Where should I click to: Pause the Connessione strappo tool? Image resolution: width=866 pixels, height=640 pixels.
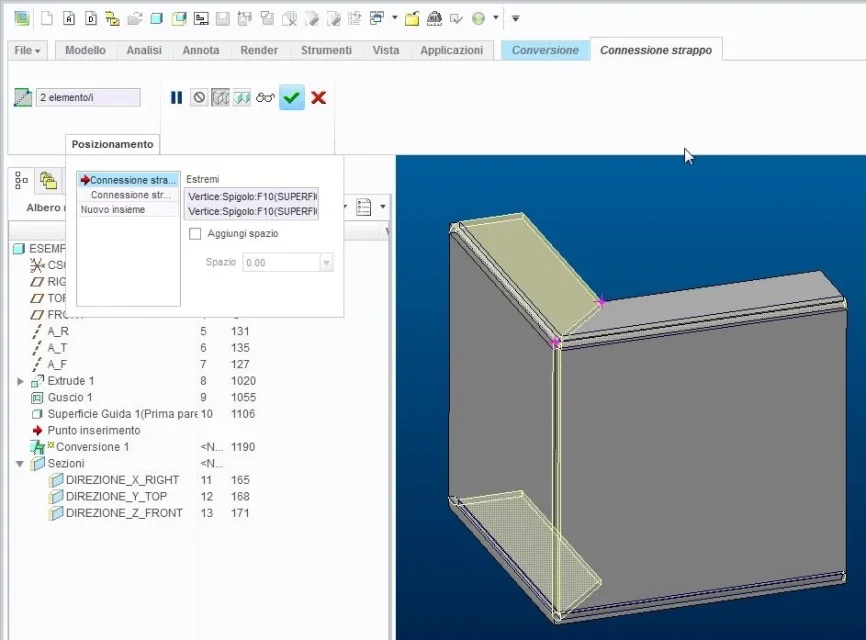176,97
